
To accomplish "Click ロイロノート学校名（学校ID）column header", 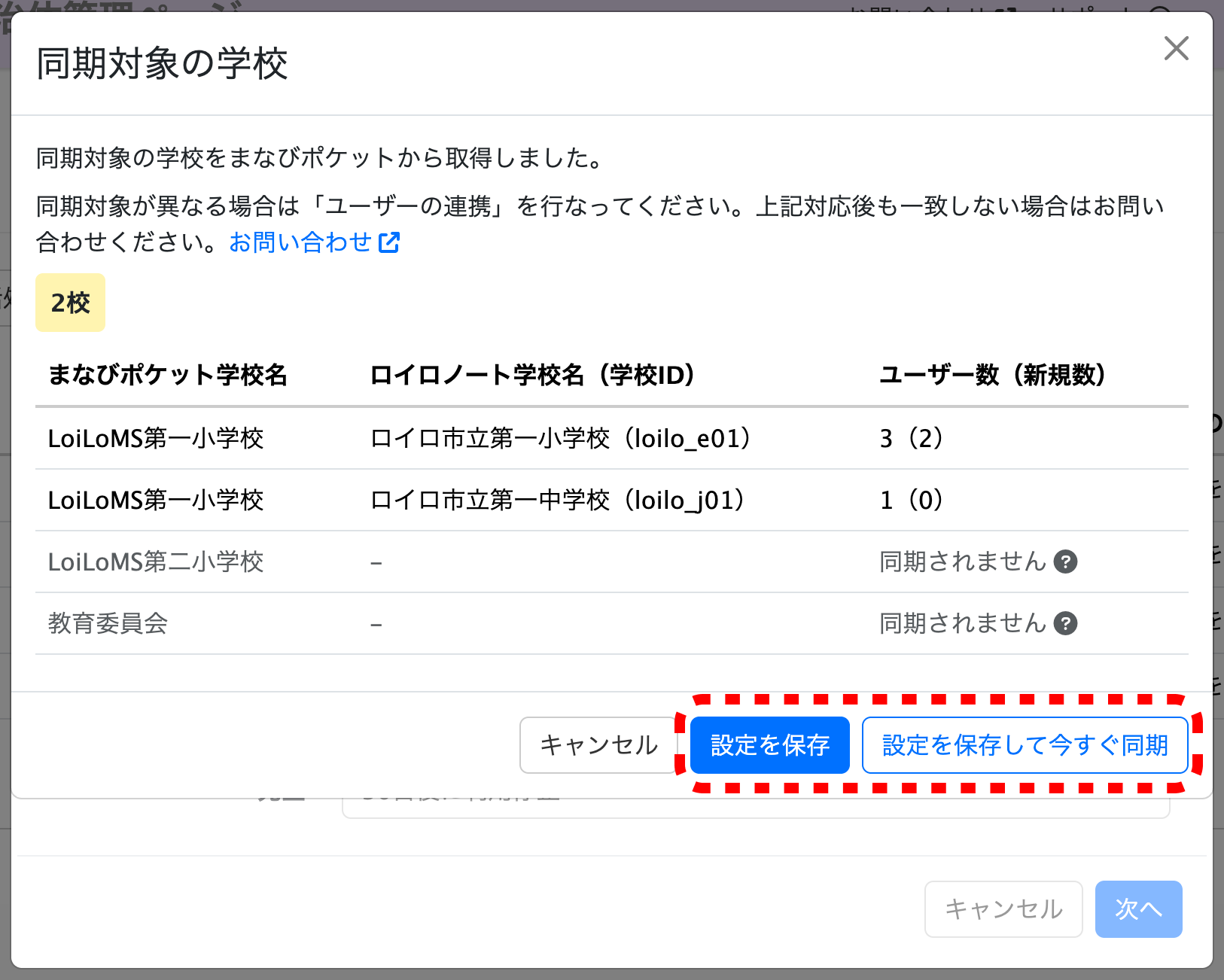I will tap(532, 375).
